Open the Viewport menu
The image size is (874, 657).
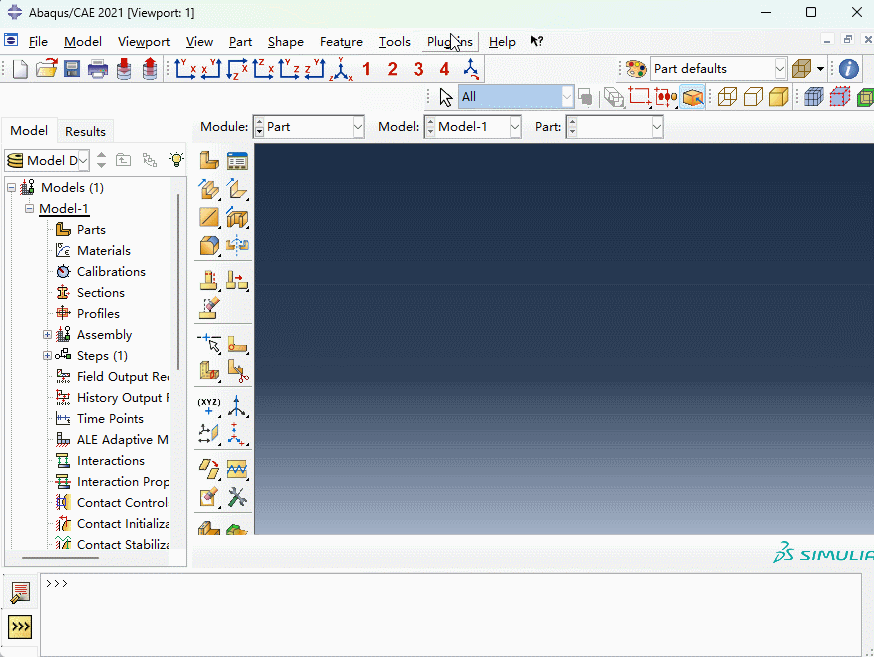pos(144,42)
